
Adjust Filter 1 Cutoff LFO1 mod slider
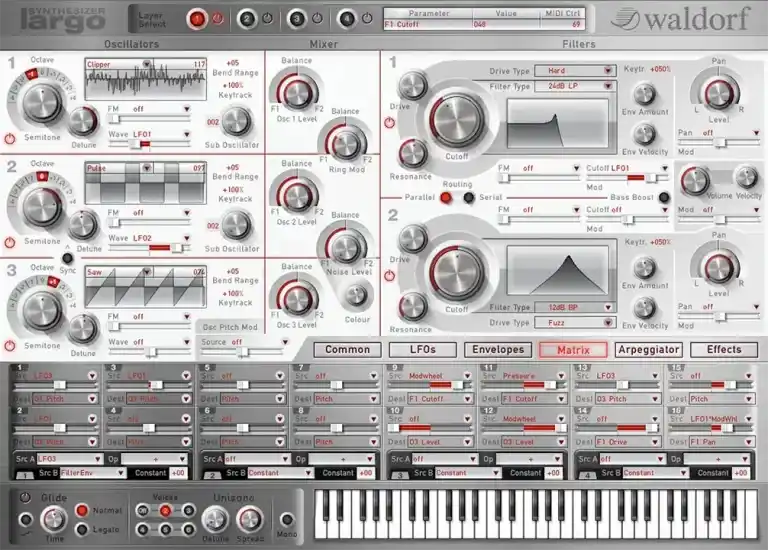click(x=627, y=178)
